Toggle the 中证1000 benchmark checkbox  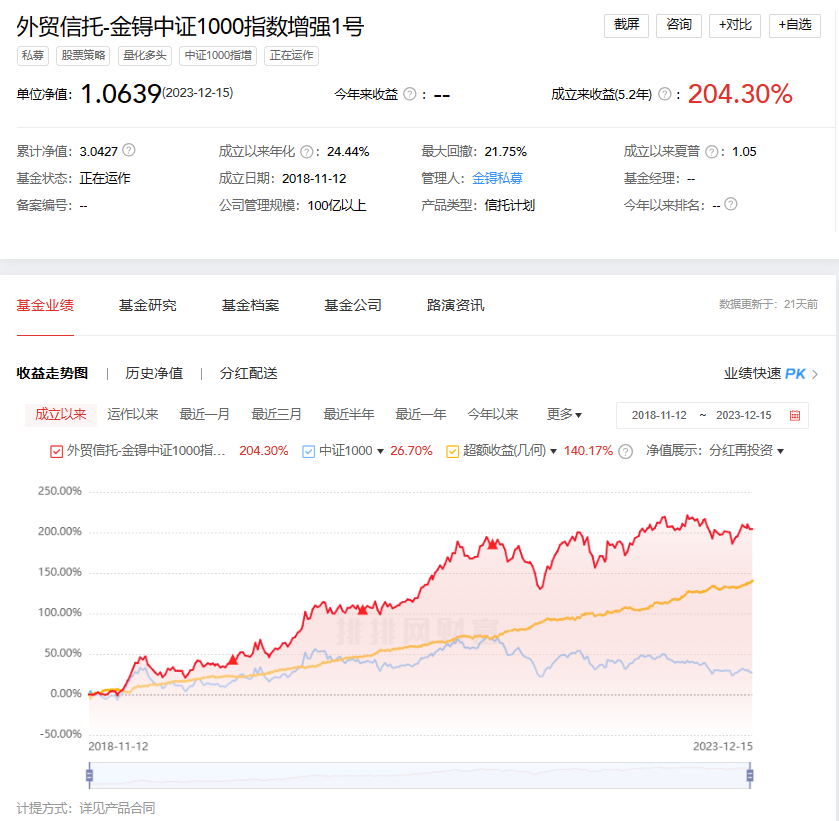pyautogui.click(x=308, y=452)
